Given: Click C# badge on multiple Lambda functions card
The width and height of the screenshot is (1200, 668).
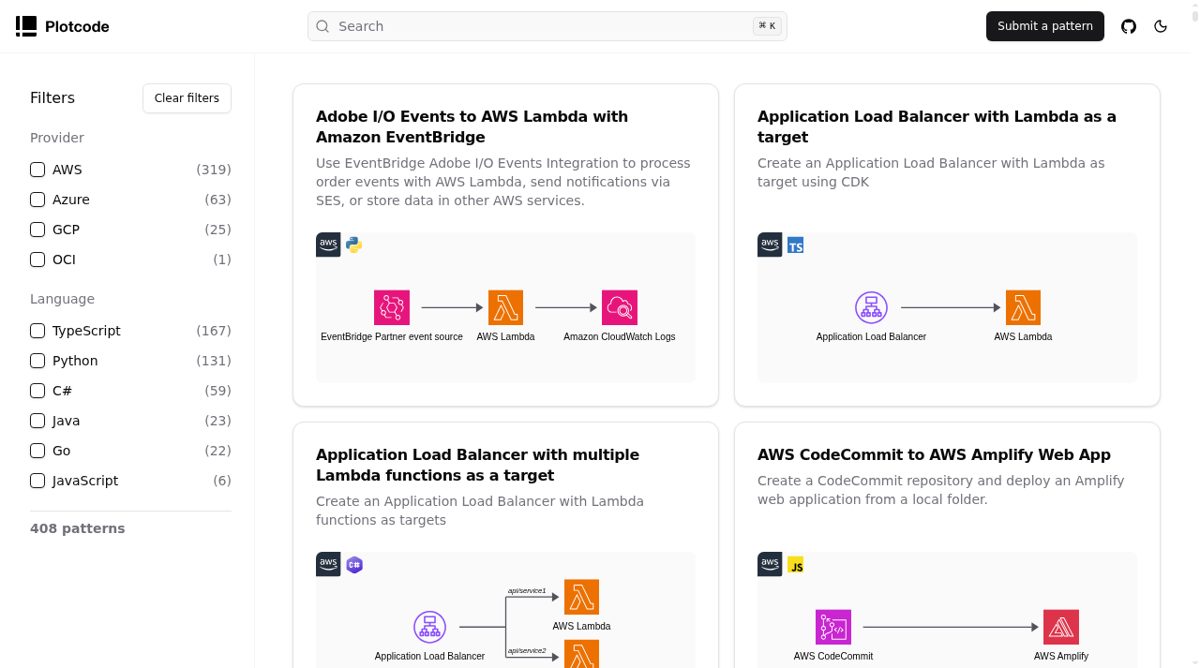Looking at the screenshot, I should [x=354, y=565].
